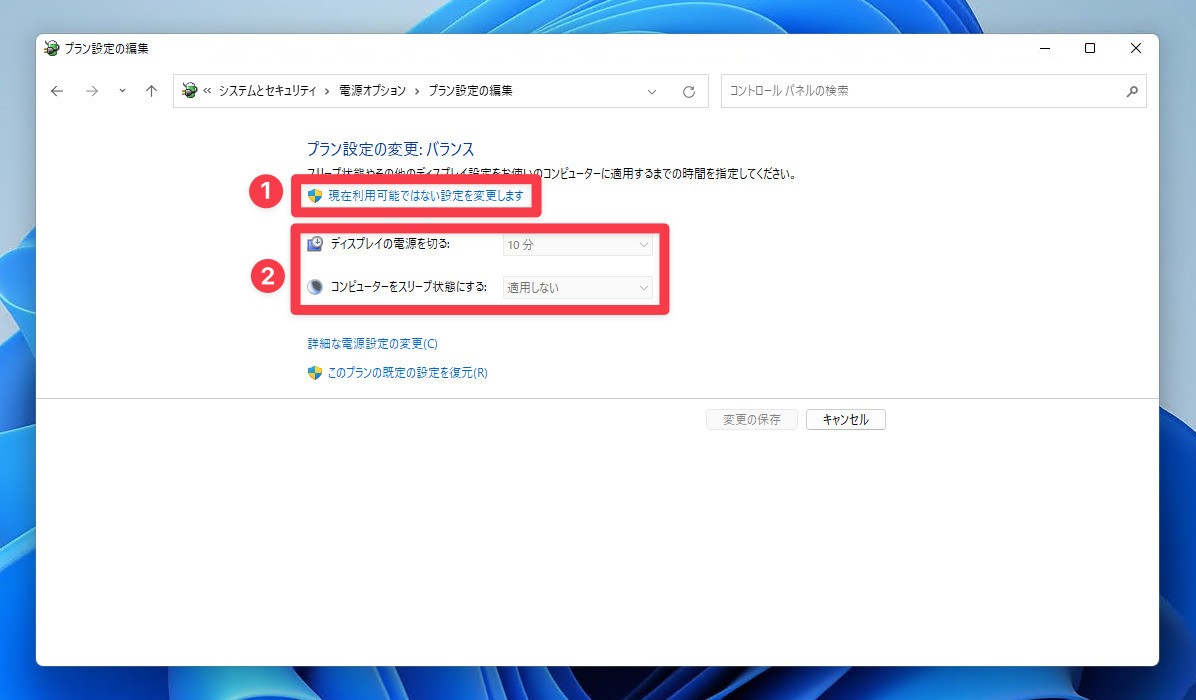Open the recent locations chevron
1196x700 pixels.
122,91
